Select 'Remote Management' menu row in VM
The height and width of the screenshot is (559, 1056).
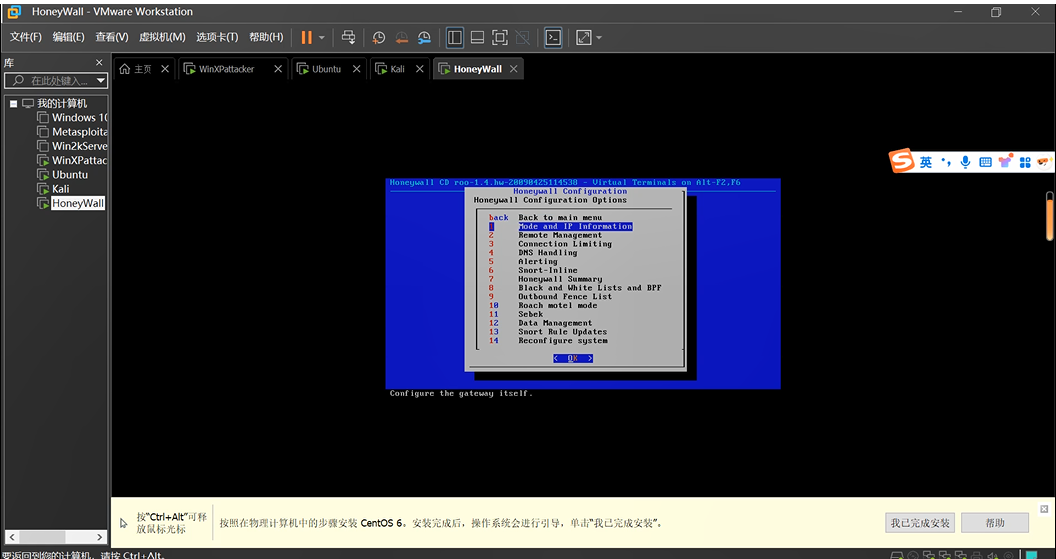click(x=560, y=235)
